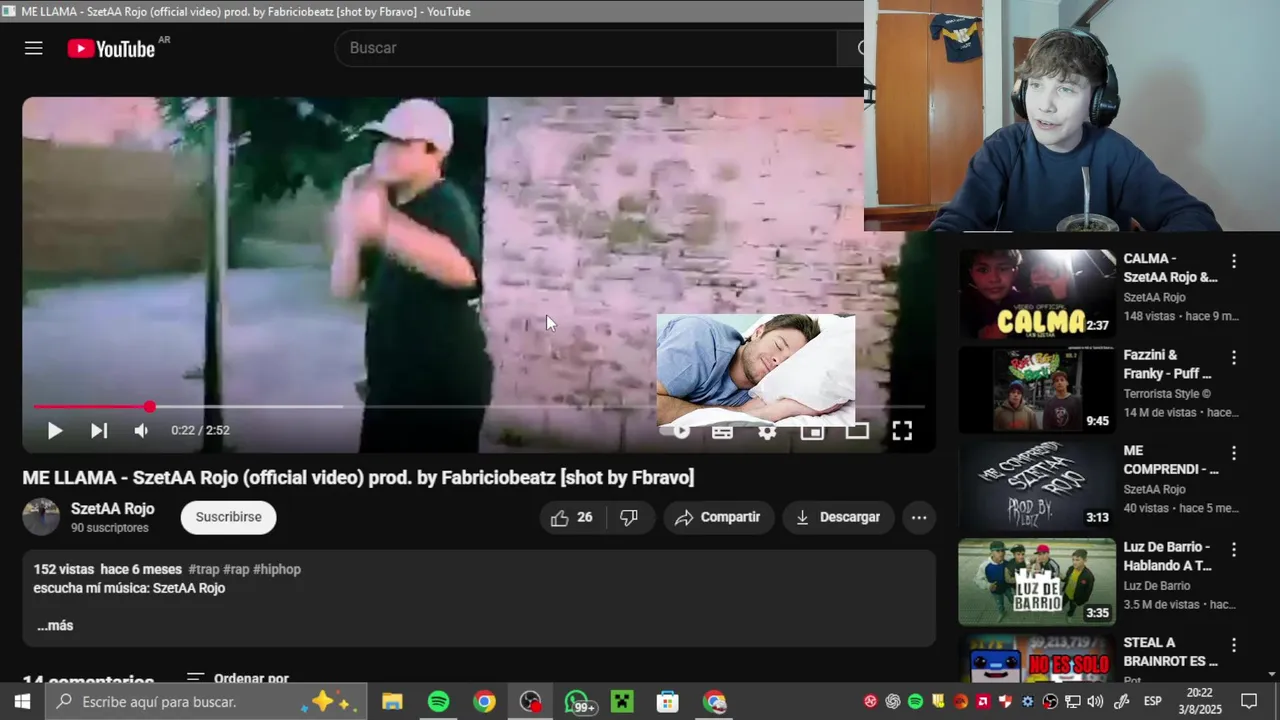
Task: Open the STEAL A BRAINROT video thumbnail
Action: [x=1037, y=660]
